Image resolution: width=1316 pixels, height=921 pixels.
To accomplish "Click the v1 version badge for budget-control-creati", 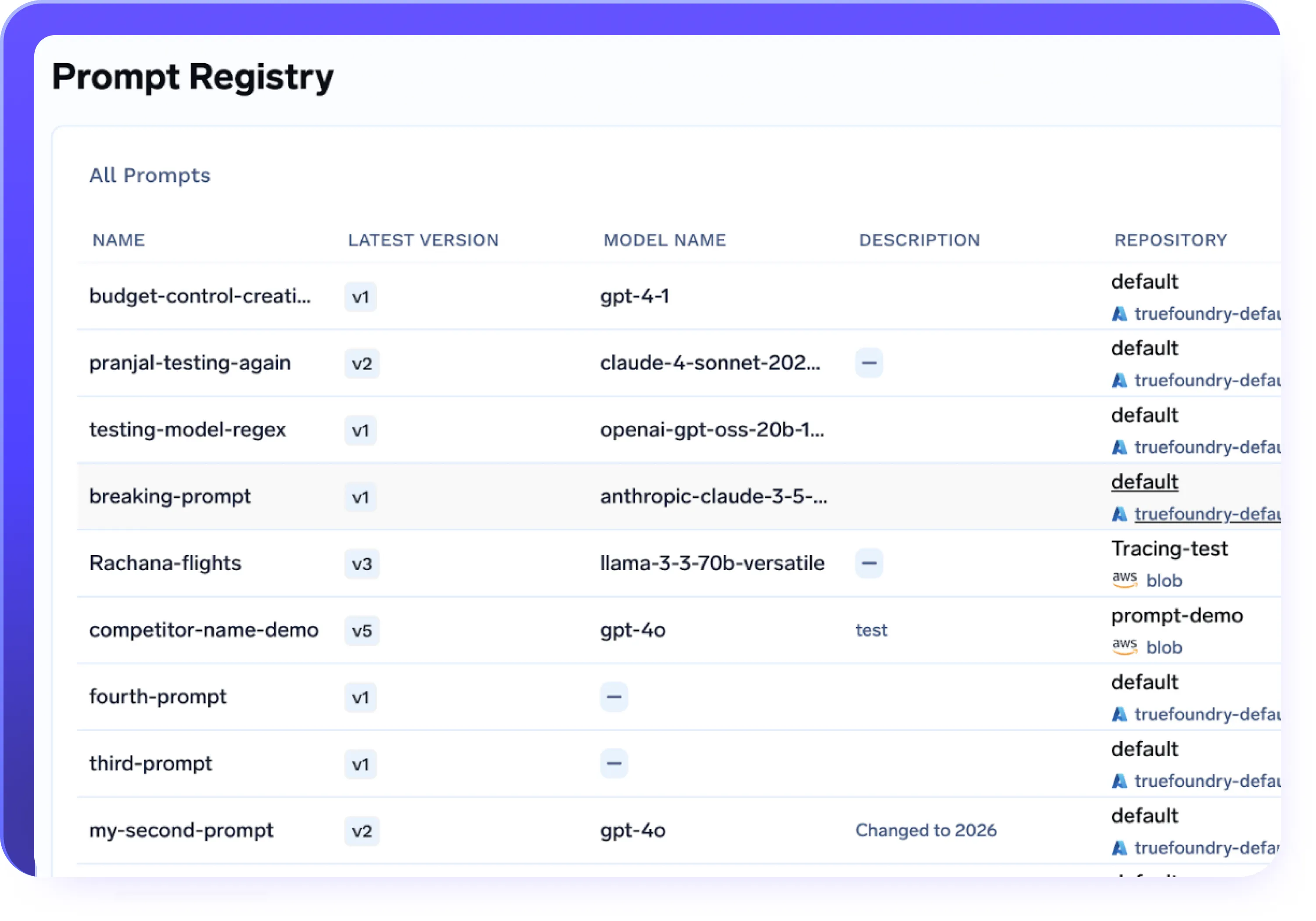I will coord(360,297).
